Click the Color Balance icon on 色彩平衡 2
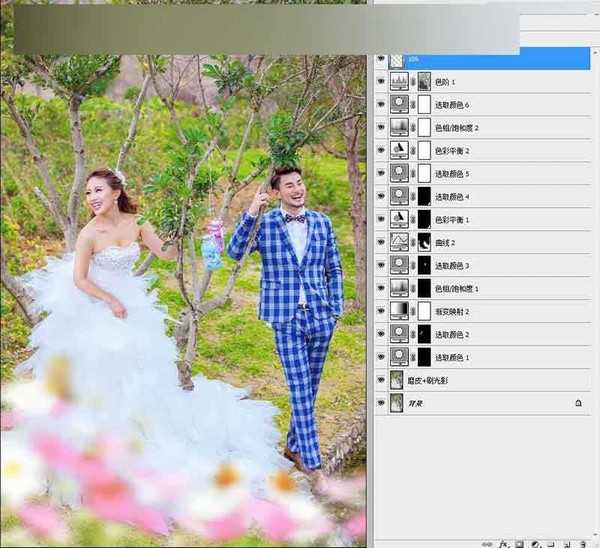Viewport: 600px width, 548px height. coord(400,150)
